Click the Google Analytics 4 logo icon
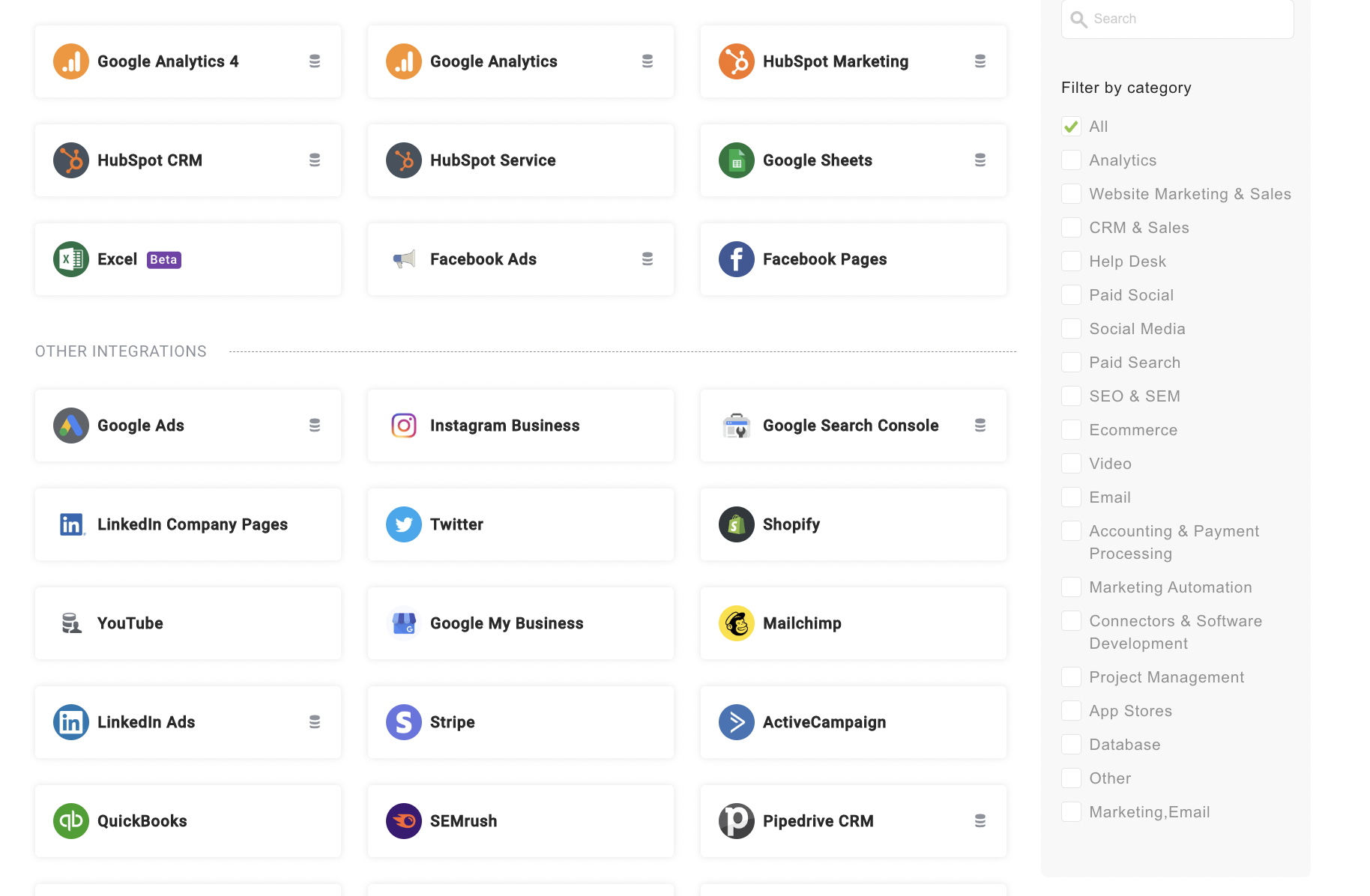Screen dimensions: 1370x896 click(x=71, y=61)
